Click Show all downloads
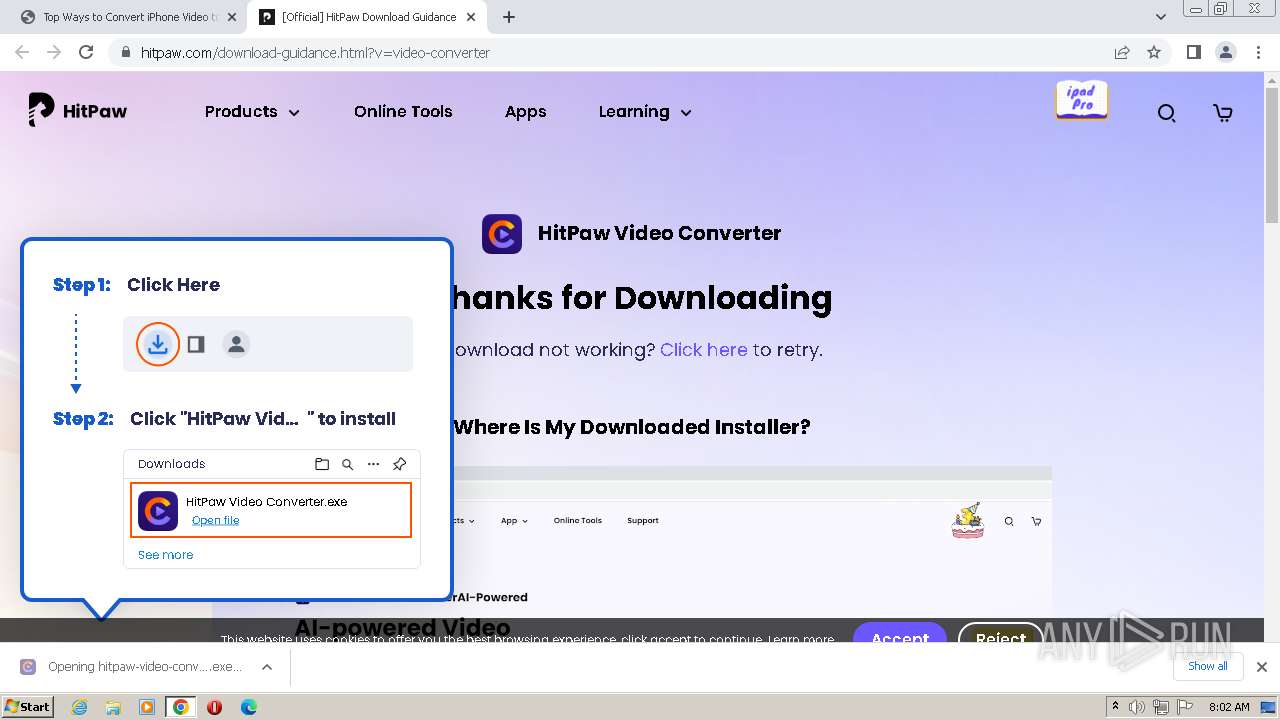Screen dimensions: 1280x720 tap(1207, 666)
